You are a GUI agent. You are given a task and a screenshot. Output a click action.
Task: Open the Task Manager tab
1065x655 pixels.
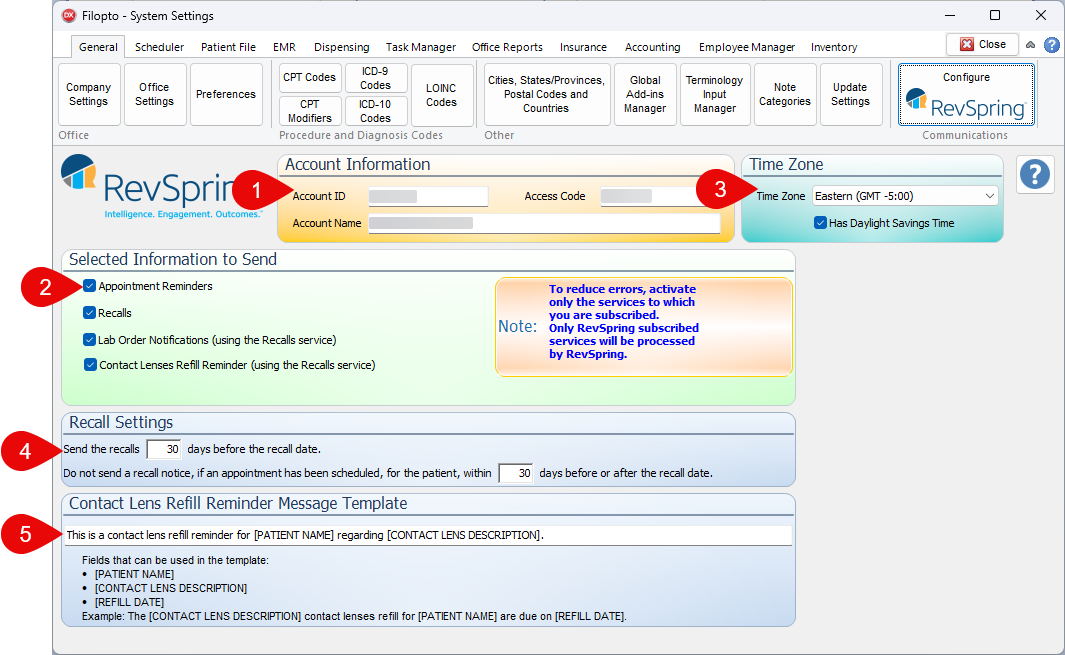click(x=421, y=47)
